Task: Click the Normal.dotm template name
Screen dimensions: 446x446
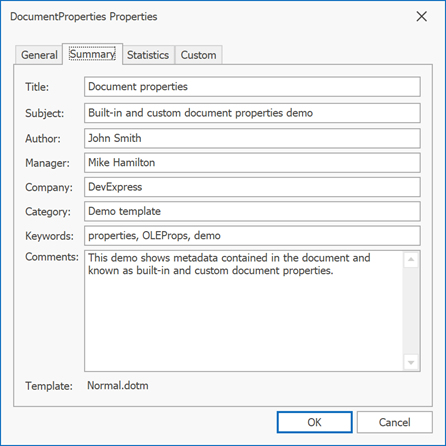Action: 118,386
